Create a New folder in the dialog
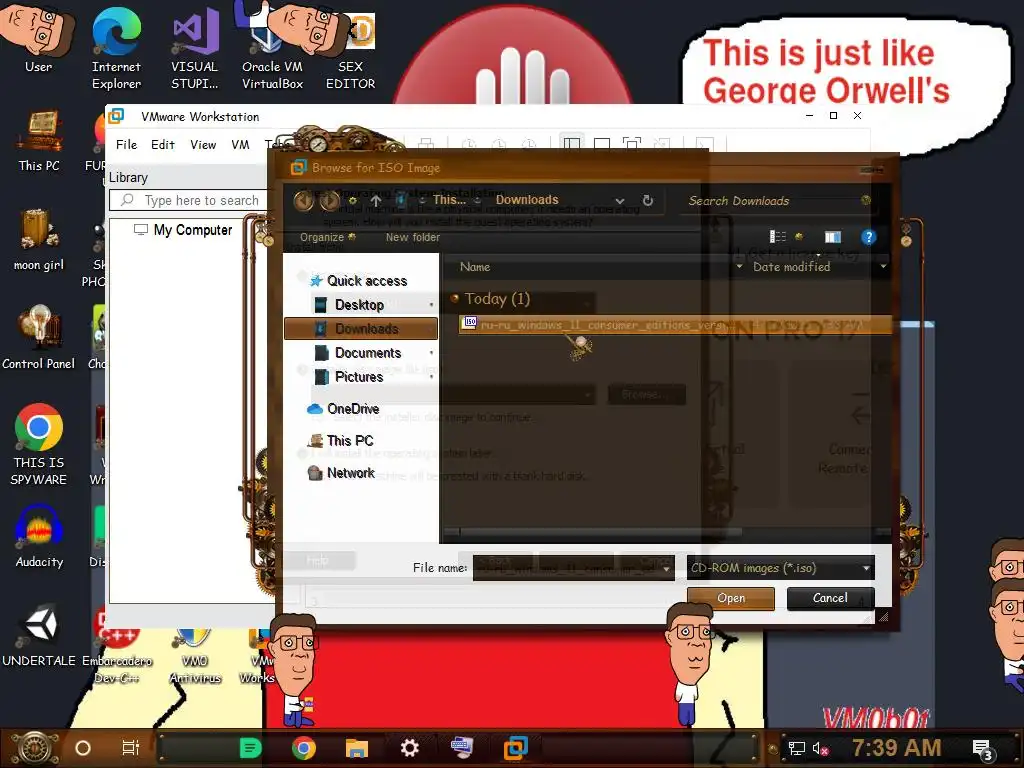 point(413,237)
